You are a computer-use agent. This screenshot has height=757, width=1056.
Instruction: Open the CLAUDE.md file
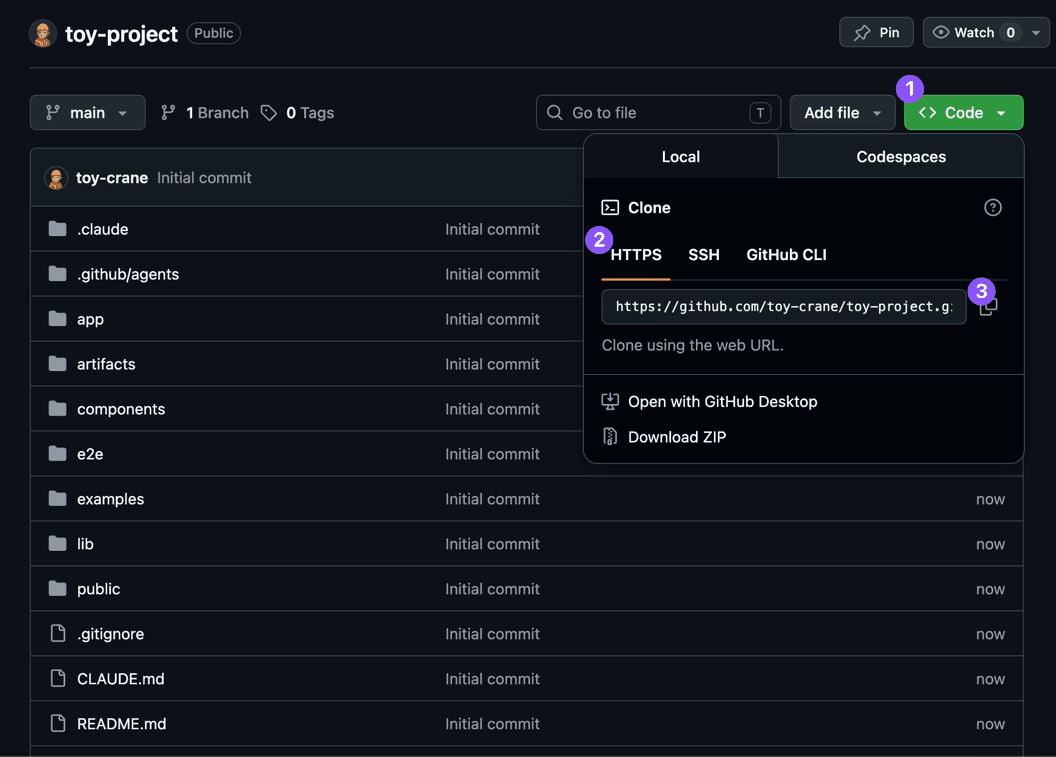(121, 679)
